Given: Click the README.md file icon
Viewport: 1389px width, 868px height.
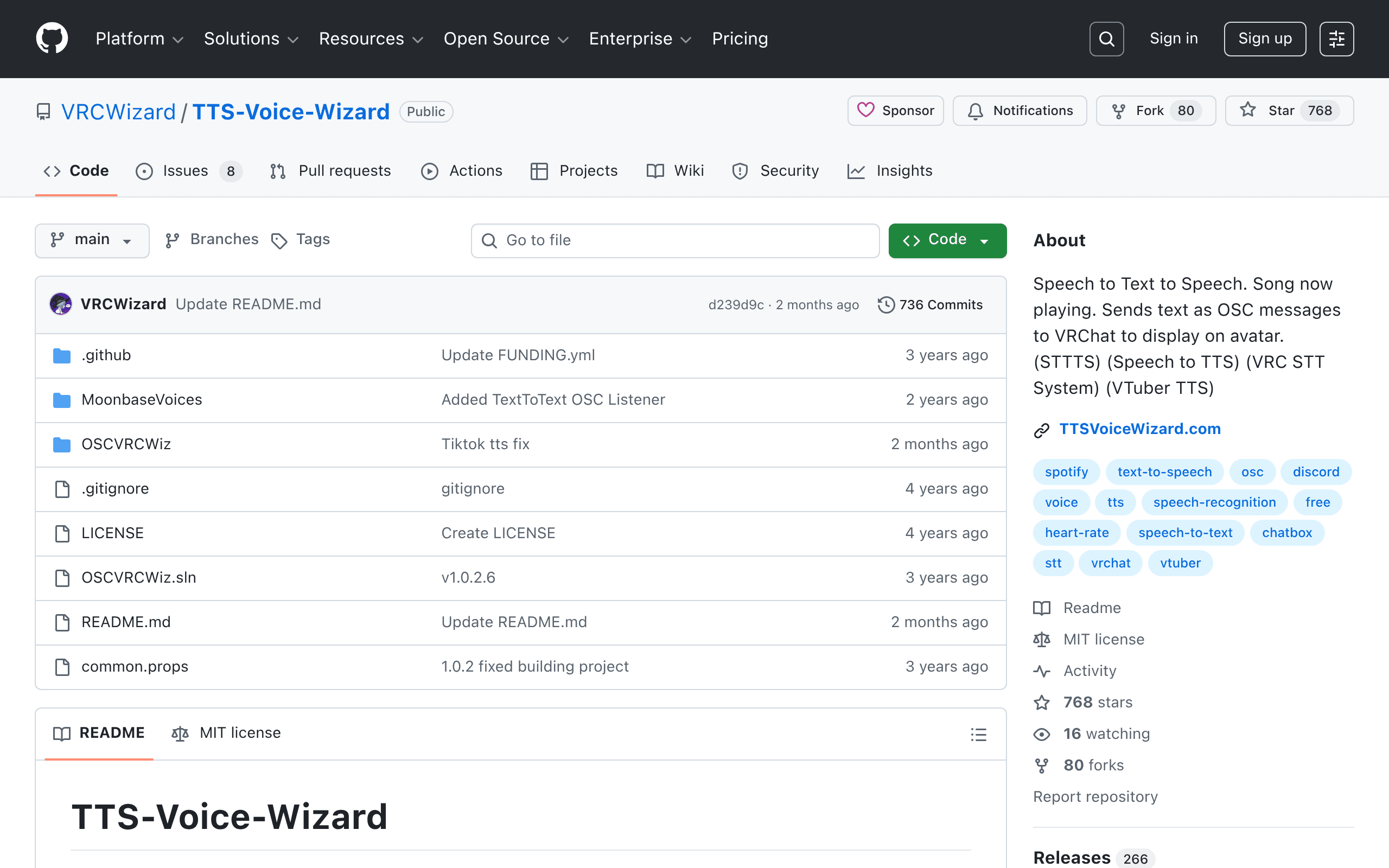Looking at the screenshot, I should [62, 622].
